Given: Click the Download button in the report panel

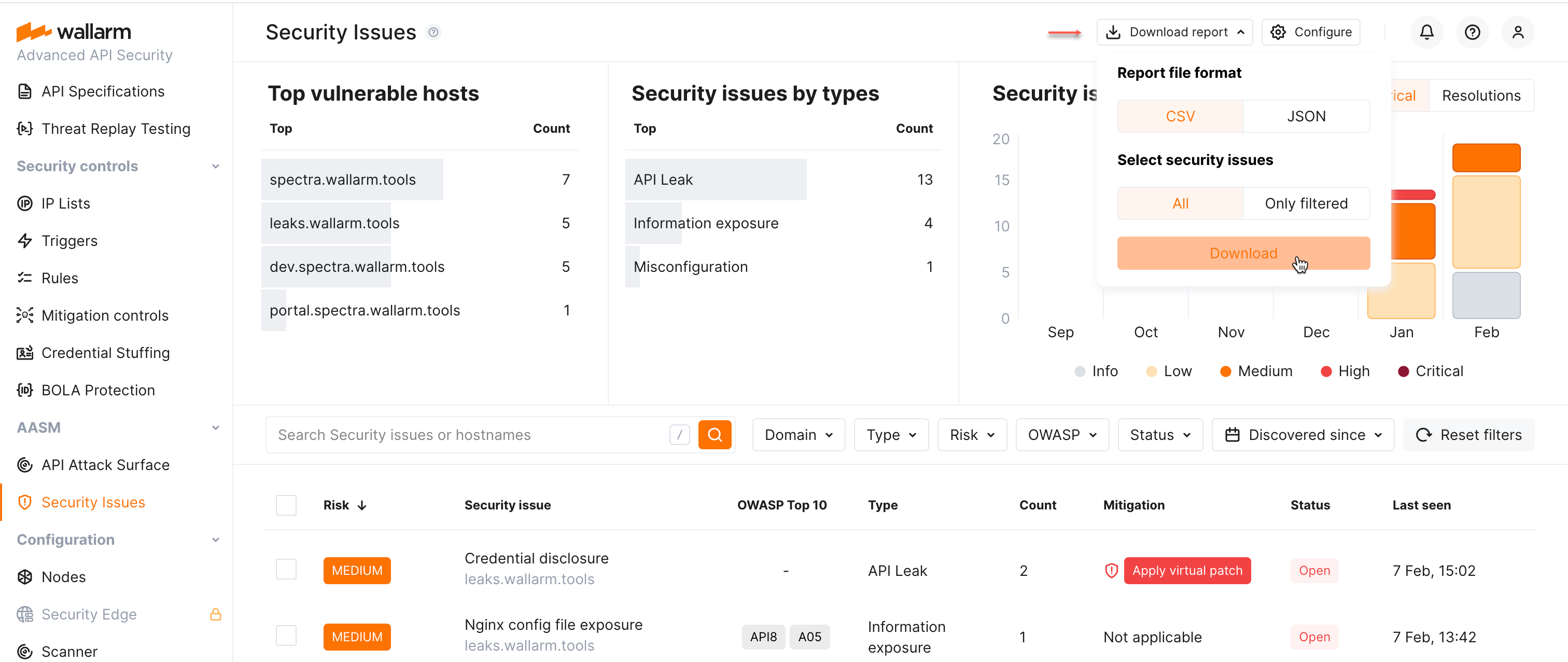Looking at the screenshot, I should (1243, 253).
